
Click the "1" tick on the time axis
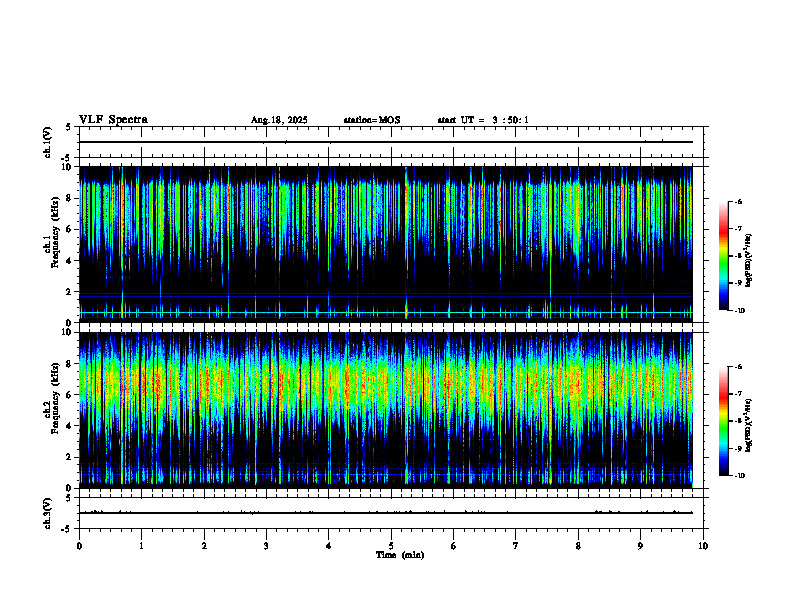click(x=141, y=546)
